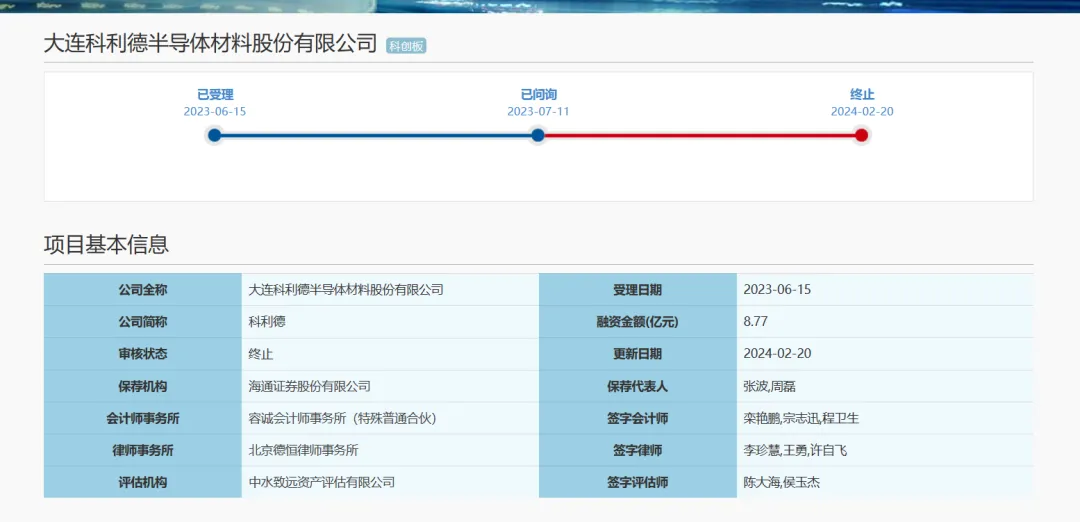Click 容诚会计师事务所（特殊普通合伙） value
Viewport: 1080px width, 522px height.
point(343,418)
